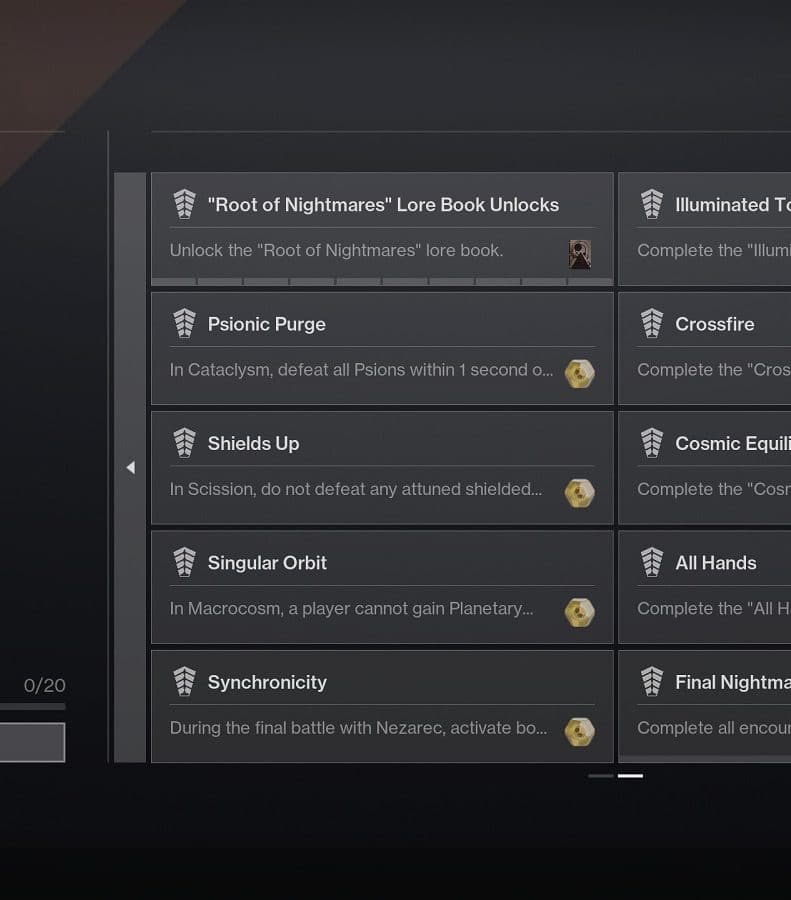Click the description "Complete the "Illumi..."

[x=714, y=250]
